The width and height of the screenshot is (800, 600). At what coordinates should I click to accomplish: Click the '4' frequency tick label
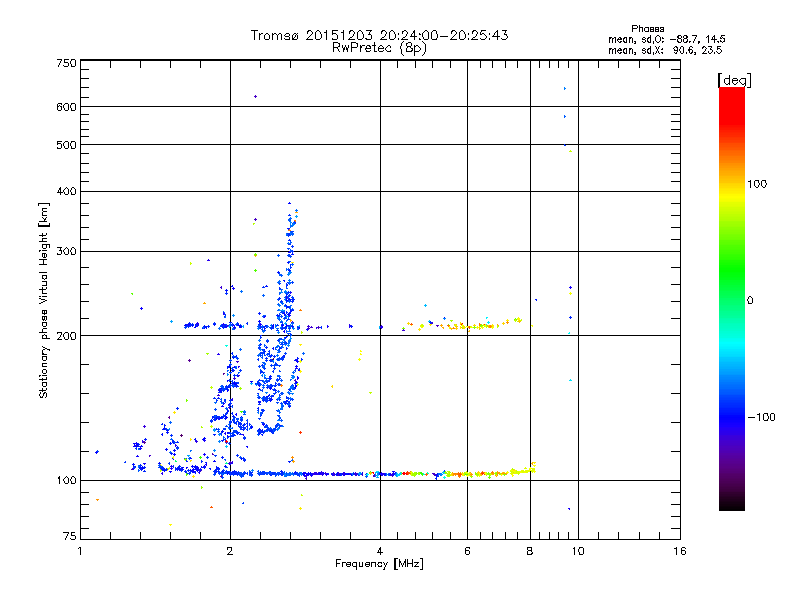[x=380, y=551]
